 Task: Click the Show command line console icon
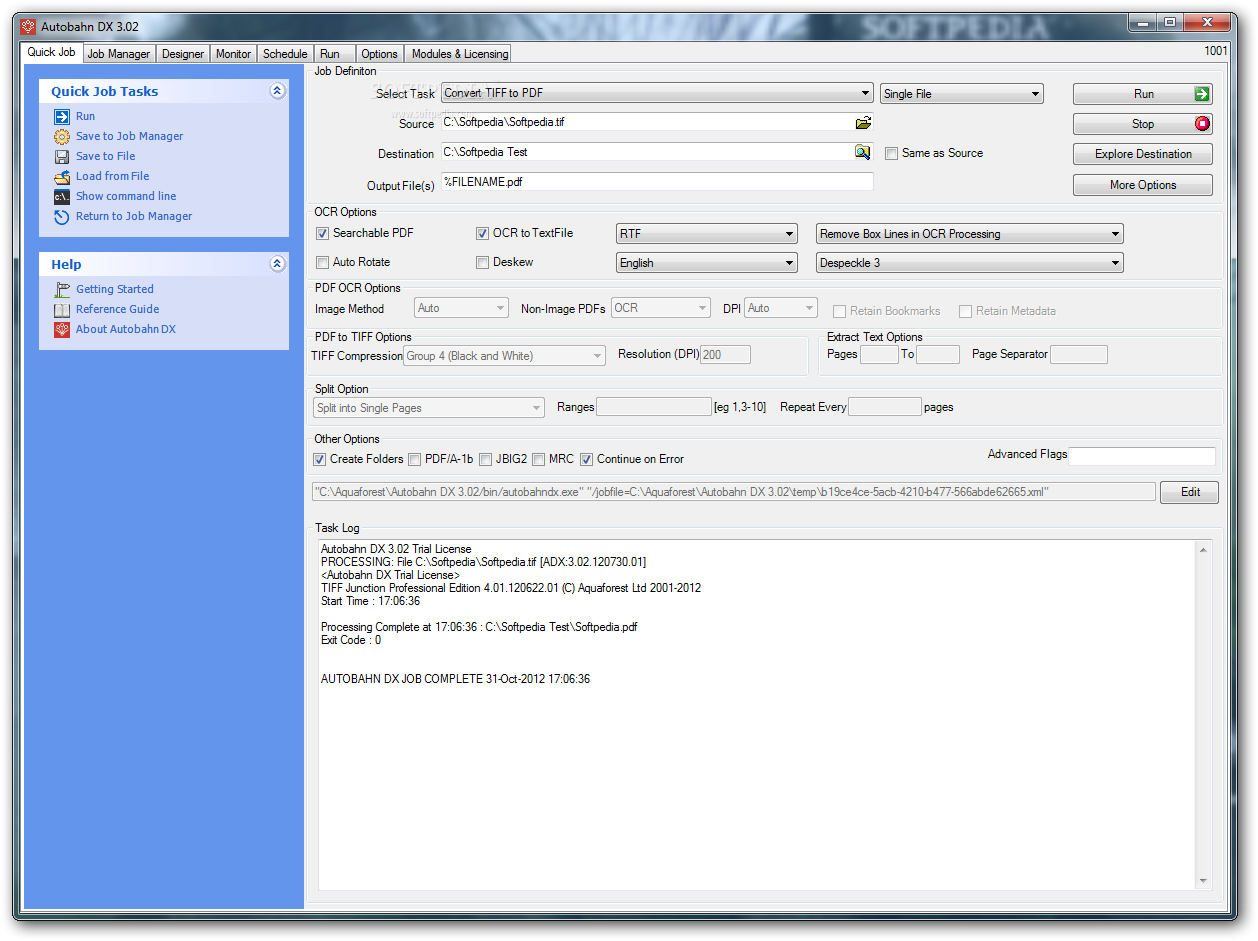coord(61,196)
